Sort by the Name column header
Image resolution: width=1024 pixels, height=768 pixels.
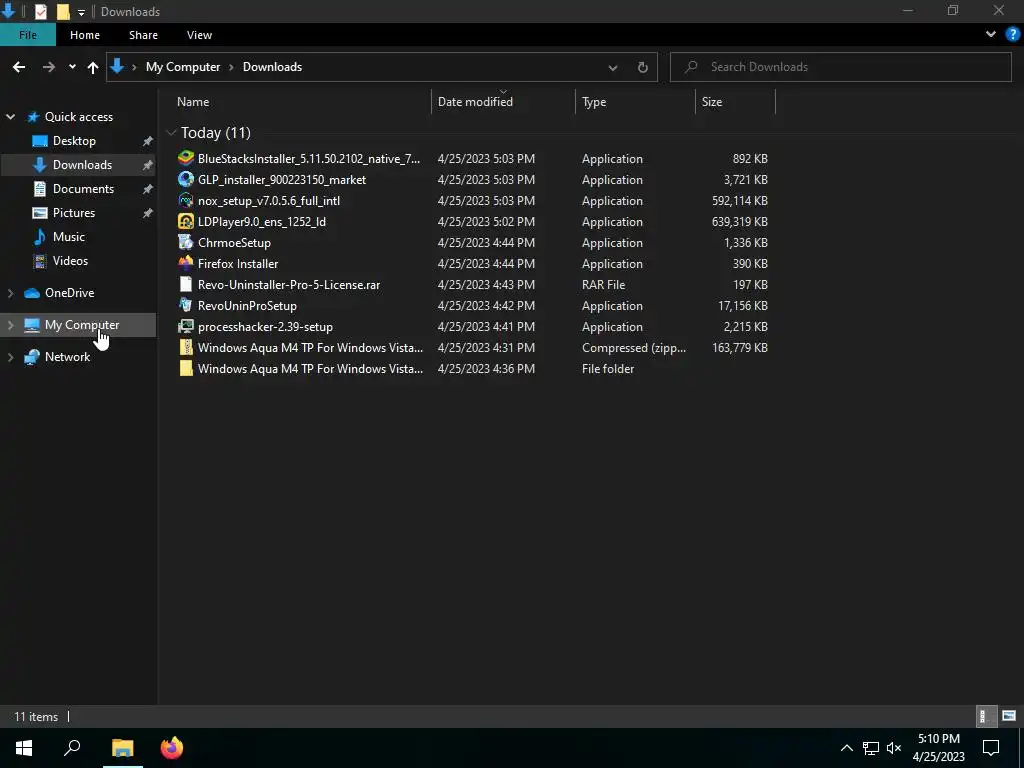click(193, 102)
